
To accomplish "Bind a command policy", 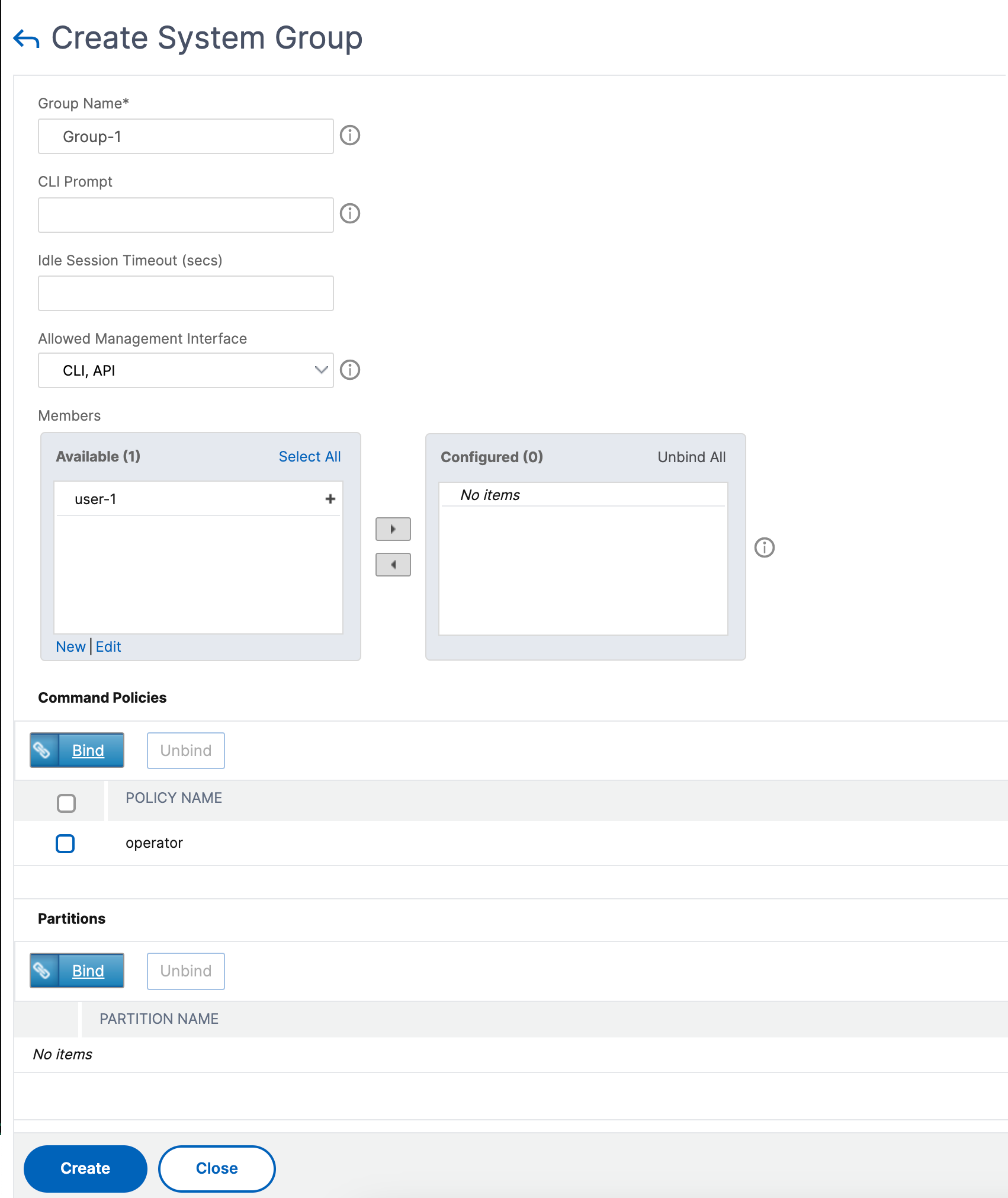I will point(77,751).
